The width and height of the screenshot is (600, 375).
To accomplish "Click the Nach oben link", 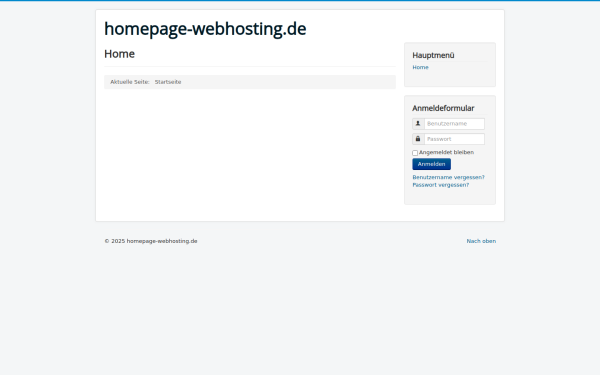I will 481,241.
